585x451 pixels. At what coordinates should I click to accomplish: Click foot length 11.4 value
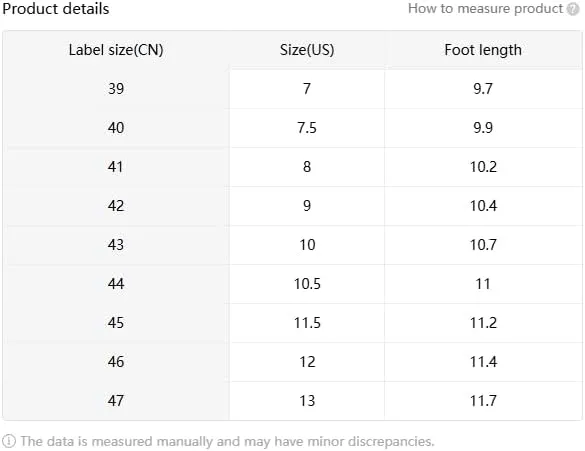pos(483,362)
